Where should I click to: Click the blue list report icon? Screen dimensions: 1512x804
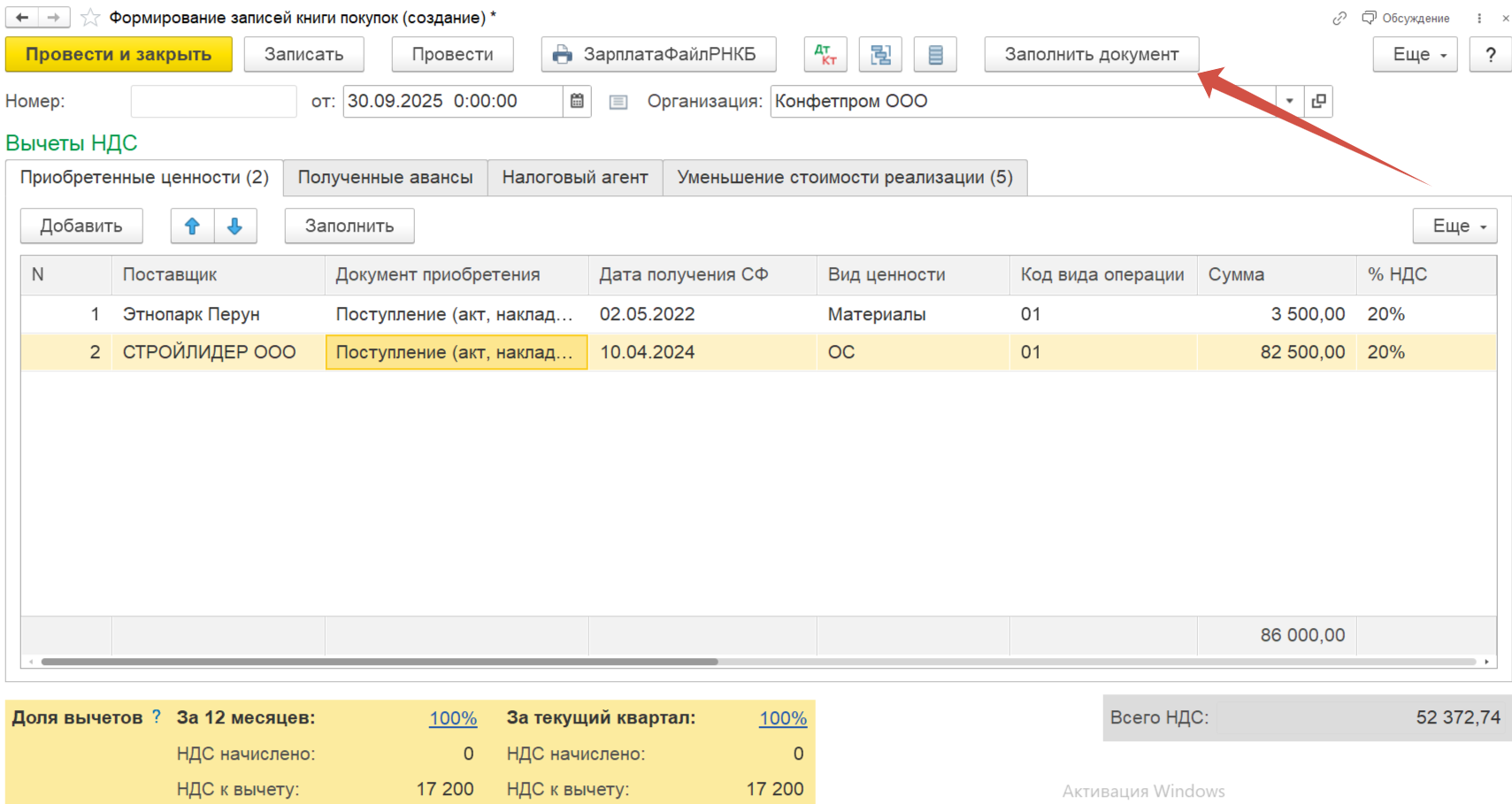point(935,55)
